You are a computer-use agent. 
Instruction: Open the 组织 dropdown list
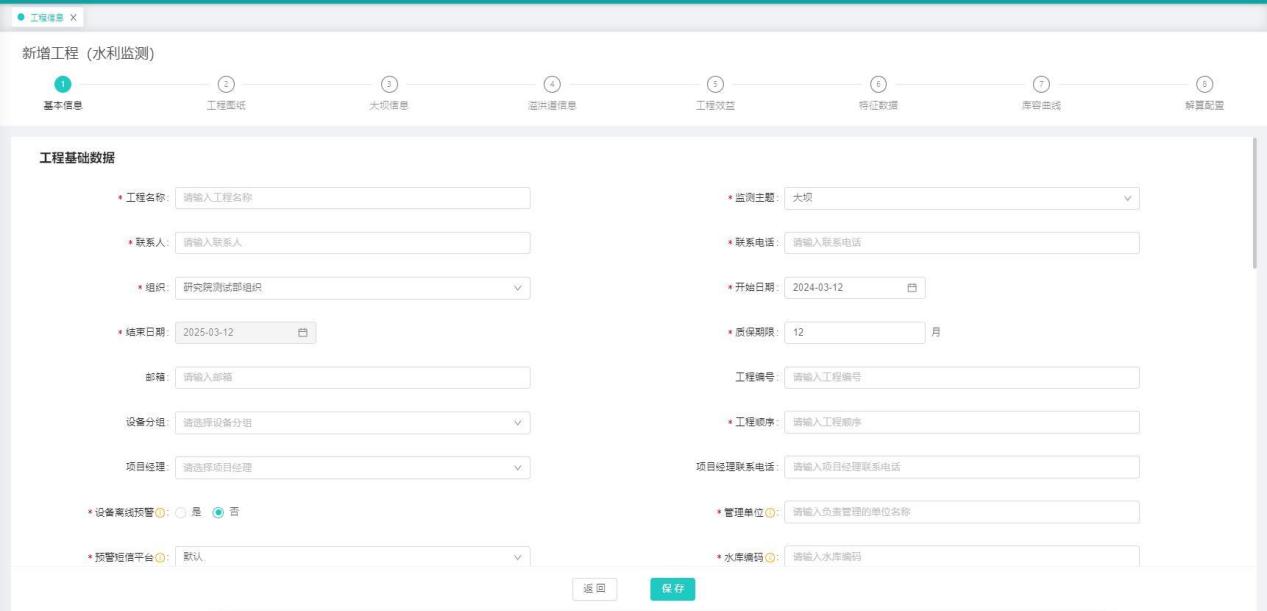click(352, 288)
